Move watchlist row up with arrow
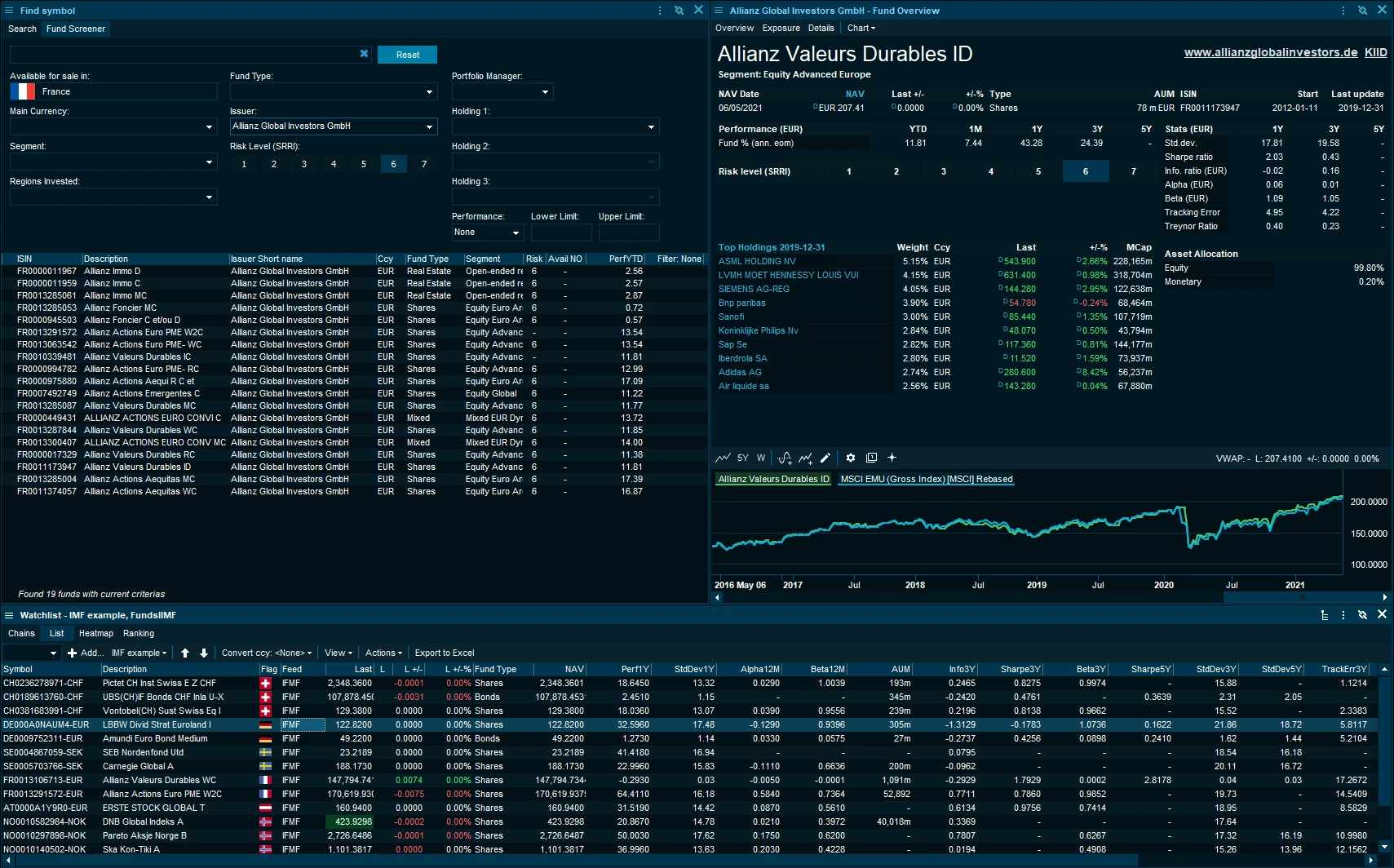Image resolution: width=1394 pixels, height=868 pixels. click(x=185, y=653)
